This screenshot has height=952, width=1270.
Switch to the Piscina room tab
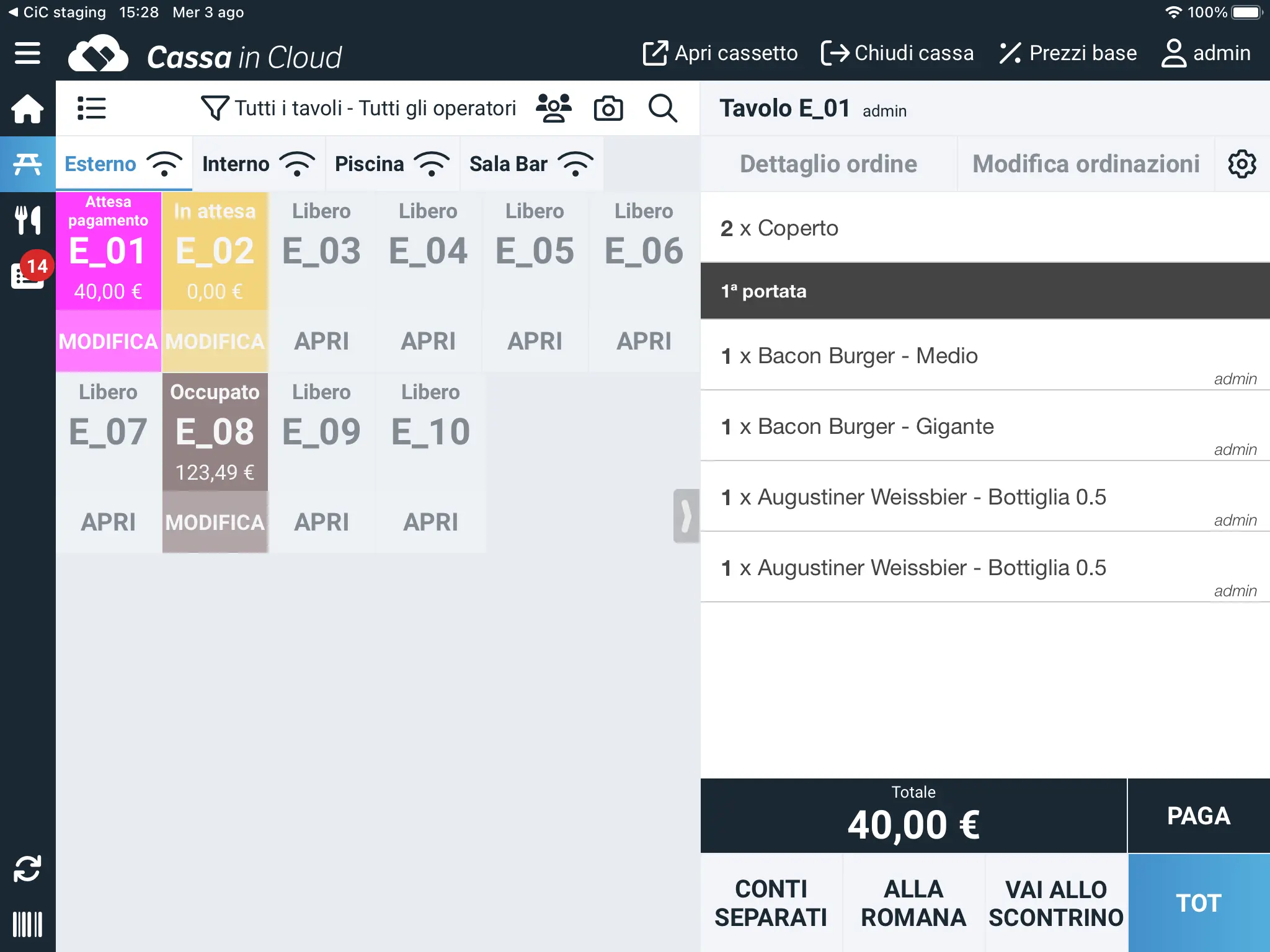click(x=393, y=164)
